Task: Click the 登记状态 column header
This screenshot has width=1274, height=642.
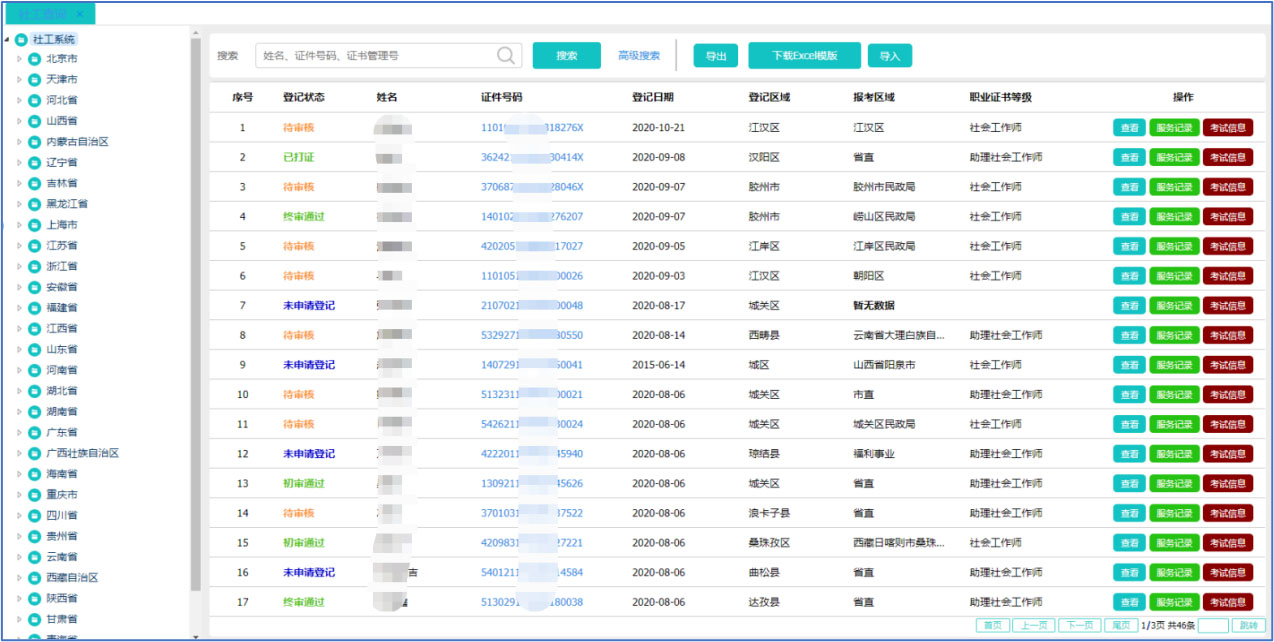Action: (x=304, y=97)
